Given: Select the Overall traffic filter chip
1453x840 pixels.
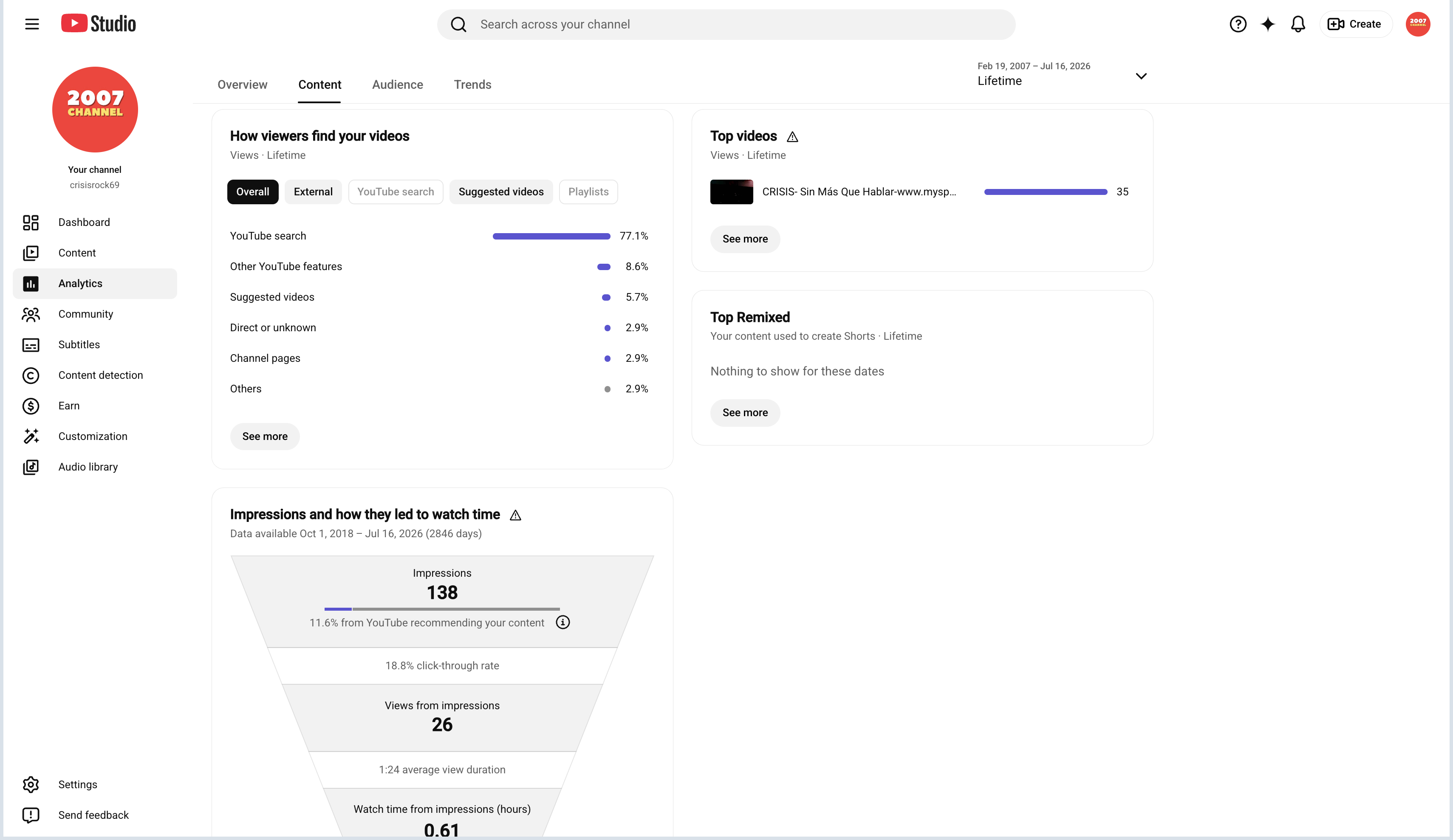Looking at the screenshot, I should point(252,192).
